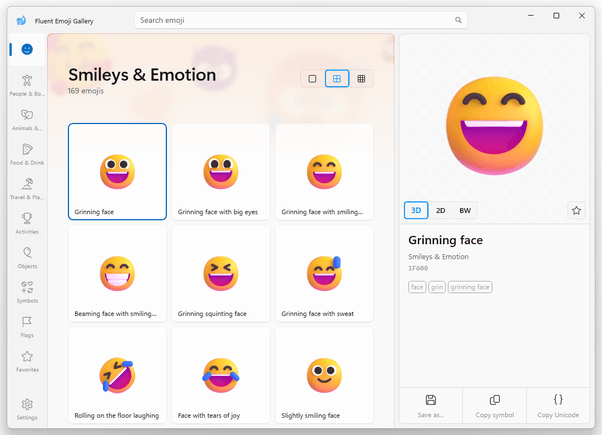This screenshot has height=435, width=602.
Task: Open the Travel & Places category
Action: 27,189
